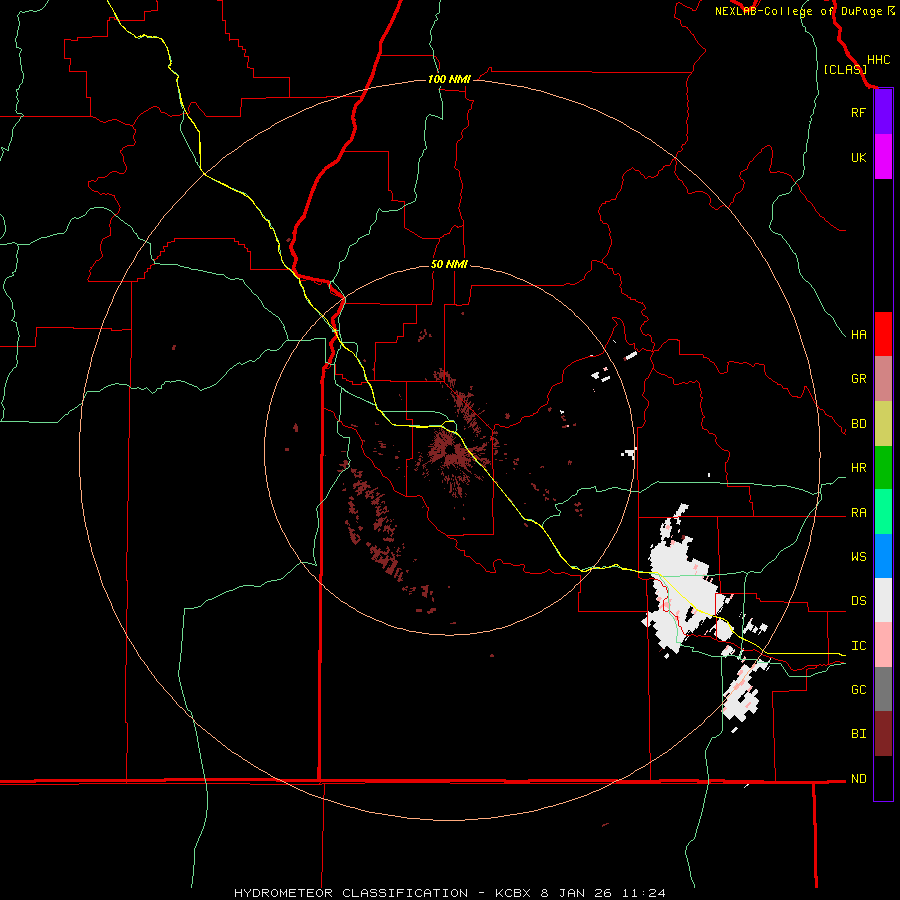Click the WS legend label
This screenshot has width=900, height=900.
point(858,557)
